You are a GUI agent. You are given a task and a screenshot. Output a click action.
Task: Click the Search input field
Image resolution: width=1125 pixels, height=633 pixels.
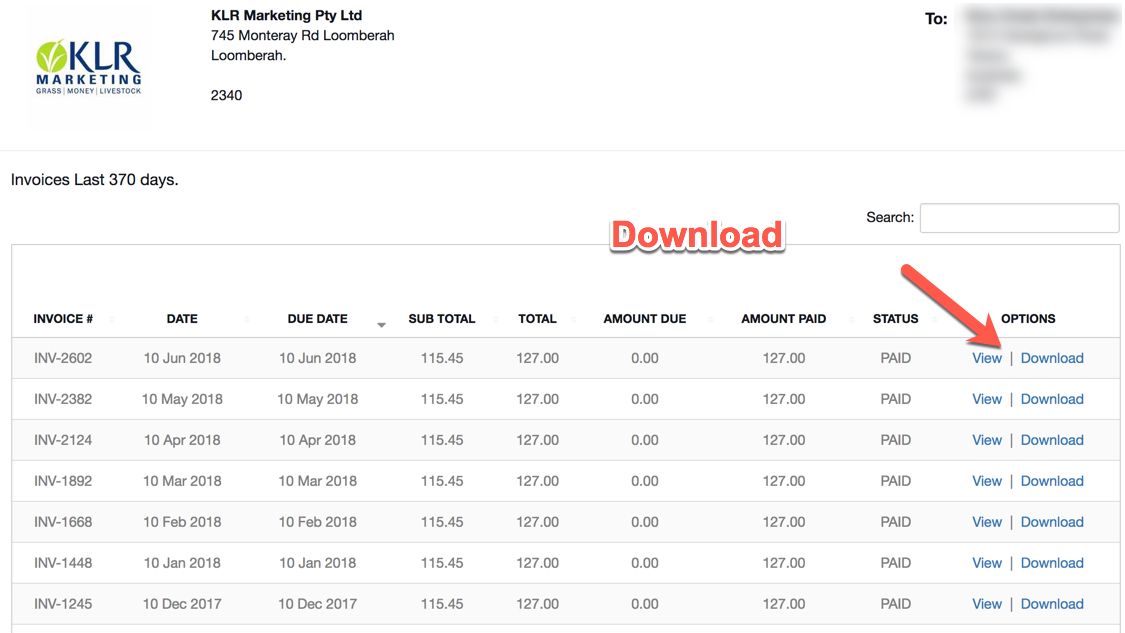click(x=1019, y=218)
